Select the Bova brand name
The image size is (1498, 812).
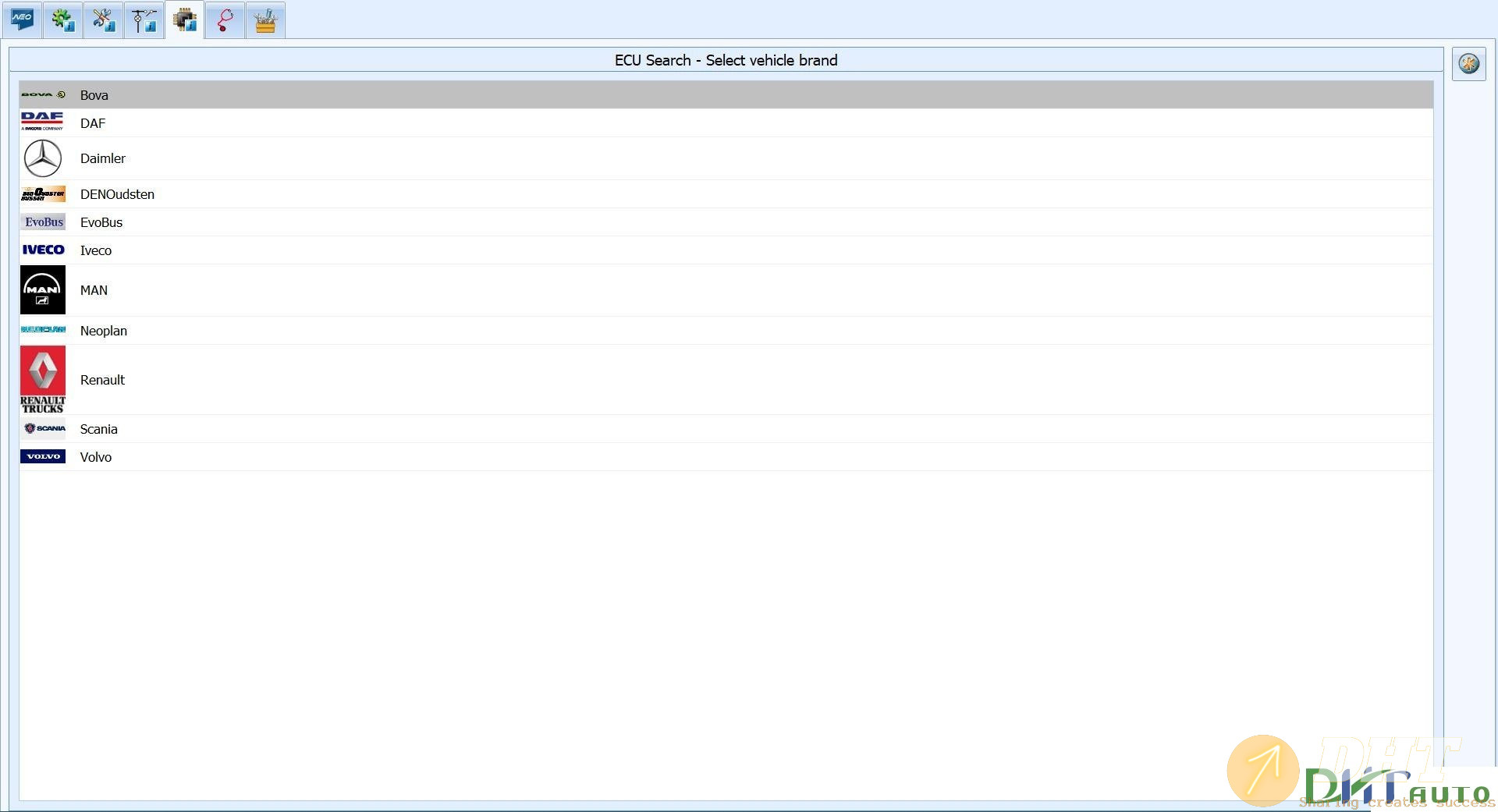point(94,95)
